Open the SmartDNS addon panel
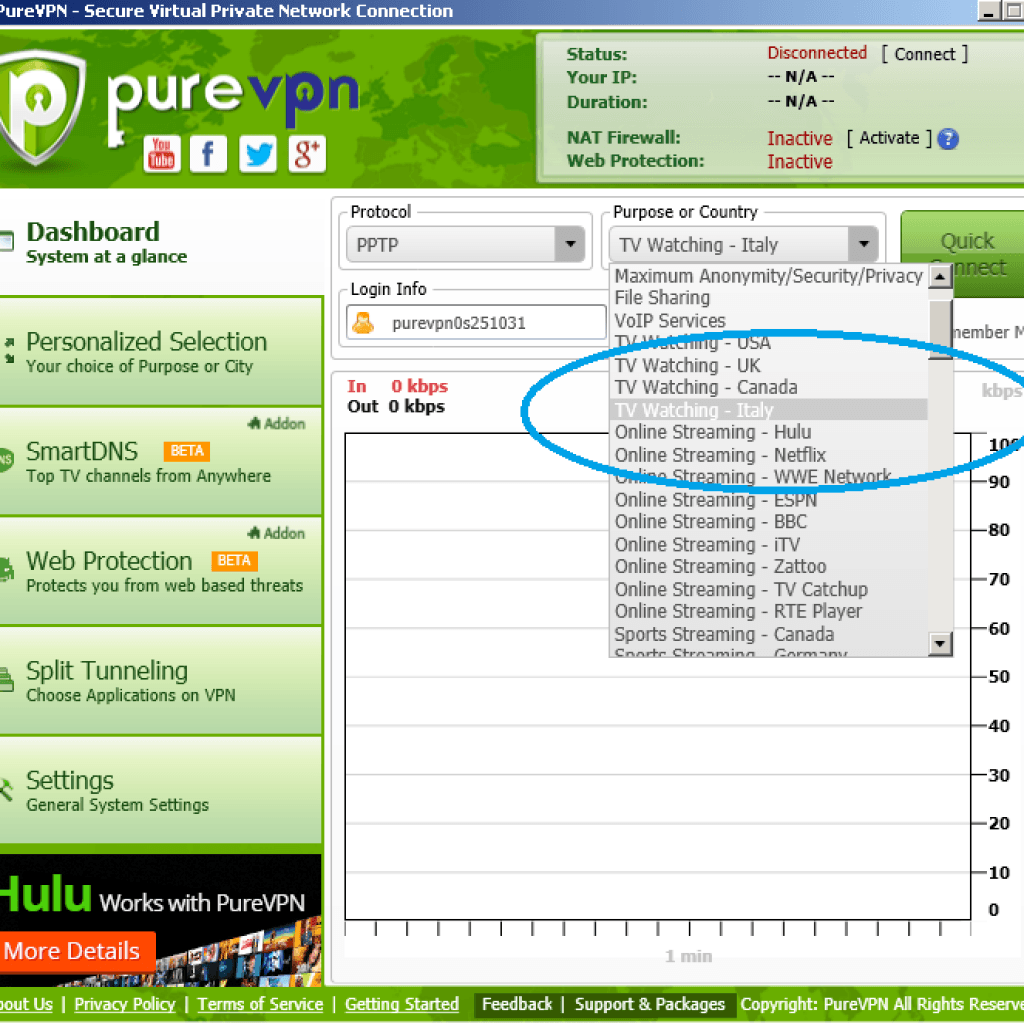Image resolution: width=1024 pixels, height=1024 pixels. [161, 462]
